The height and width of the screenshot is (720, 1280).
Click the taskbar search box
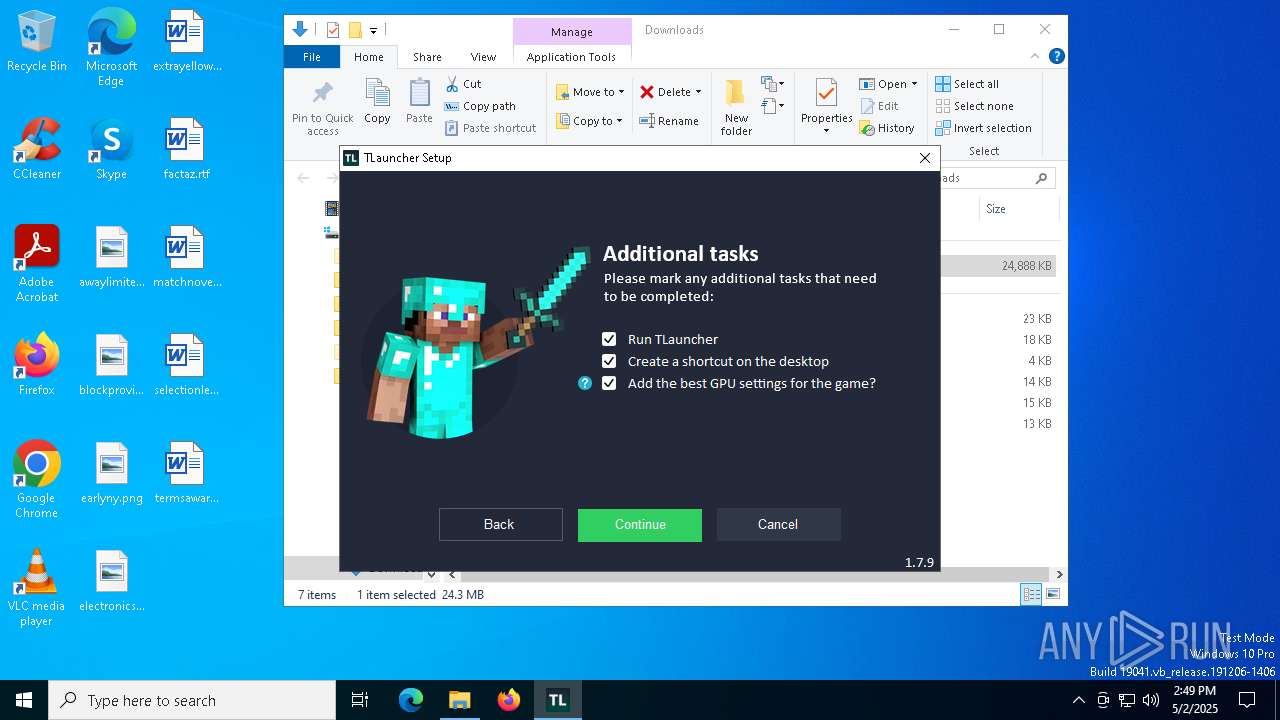tap(192, 700)
